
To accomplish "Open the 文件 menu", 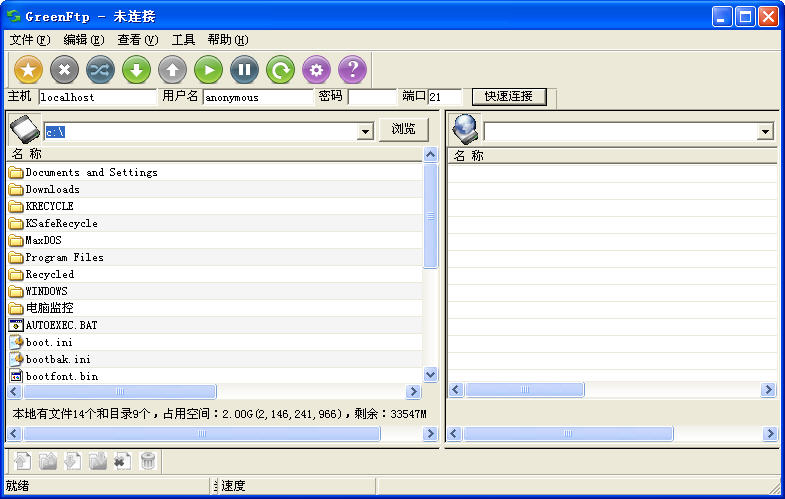I will [x=29, y=40].
